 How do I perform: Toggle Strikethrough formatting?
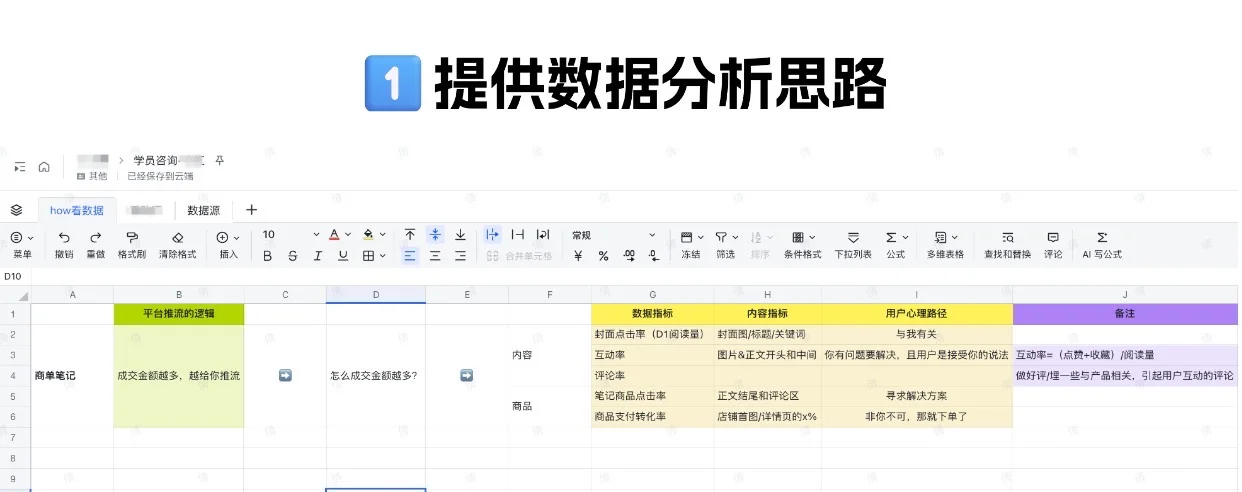[292, 256]
